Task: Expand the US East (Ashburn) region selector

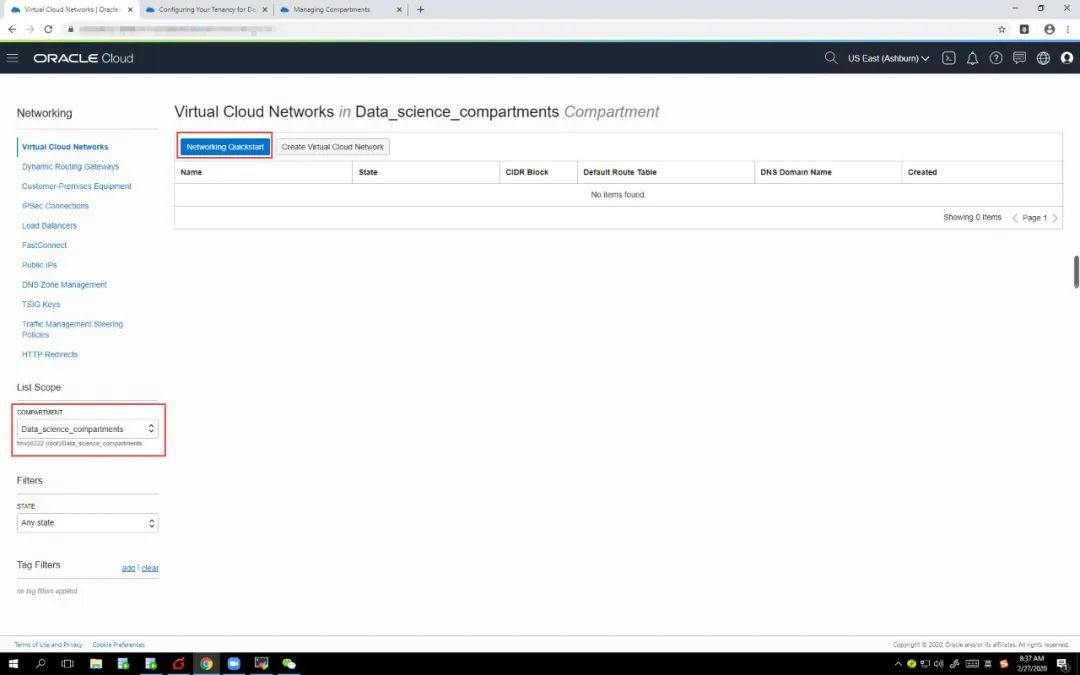Action: (888, 59)
